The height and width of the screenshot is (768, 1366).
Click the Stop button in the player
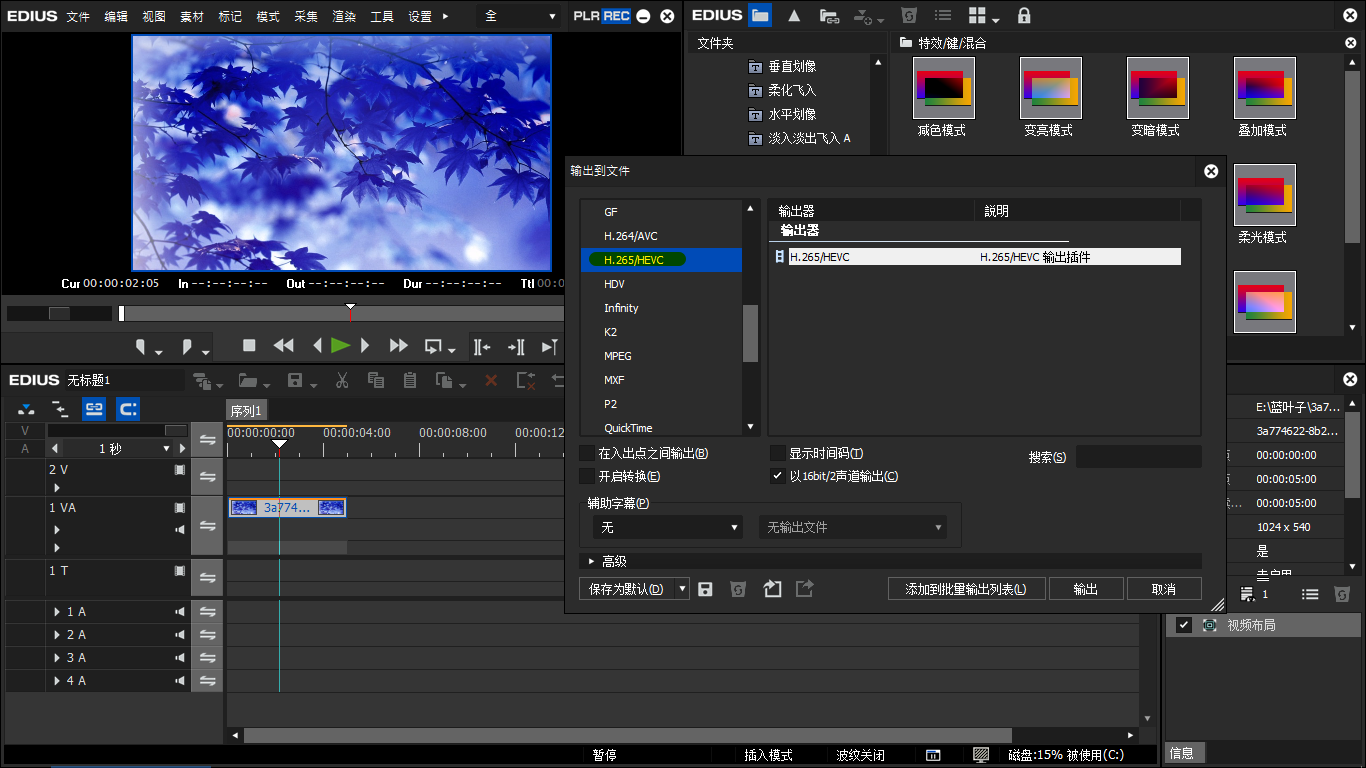point(249,346)
